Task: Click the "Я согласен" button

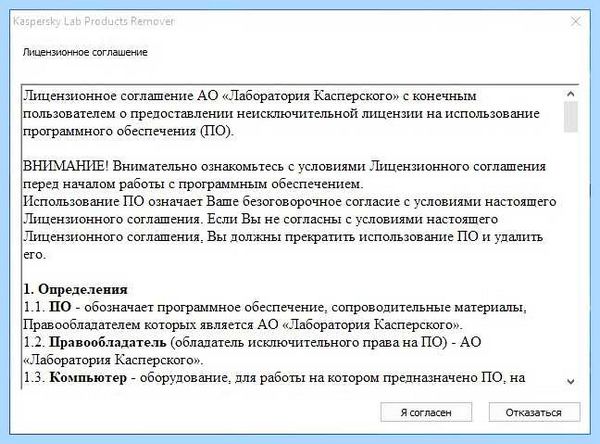Action: pyautogui.click(x=426, y=412)
